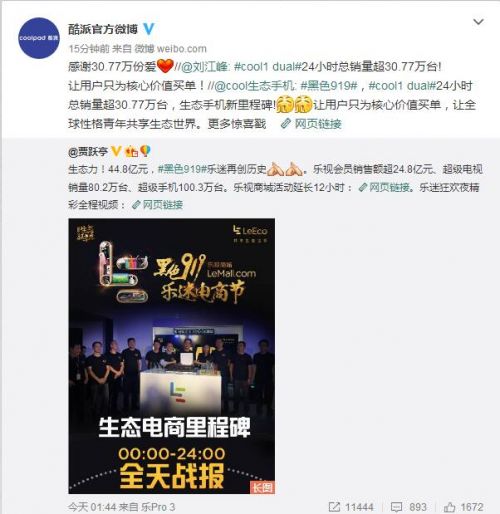
Task: Open the @cool生态手机 mention
Action: (x=253, y=86)
